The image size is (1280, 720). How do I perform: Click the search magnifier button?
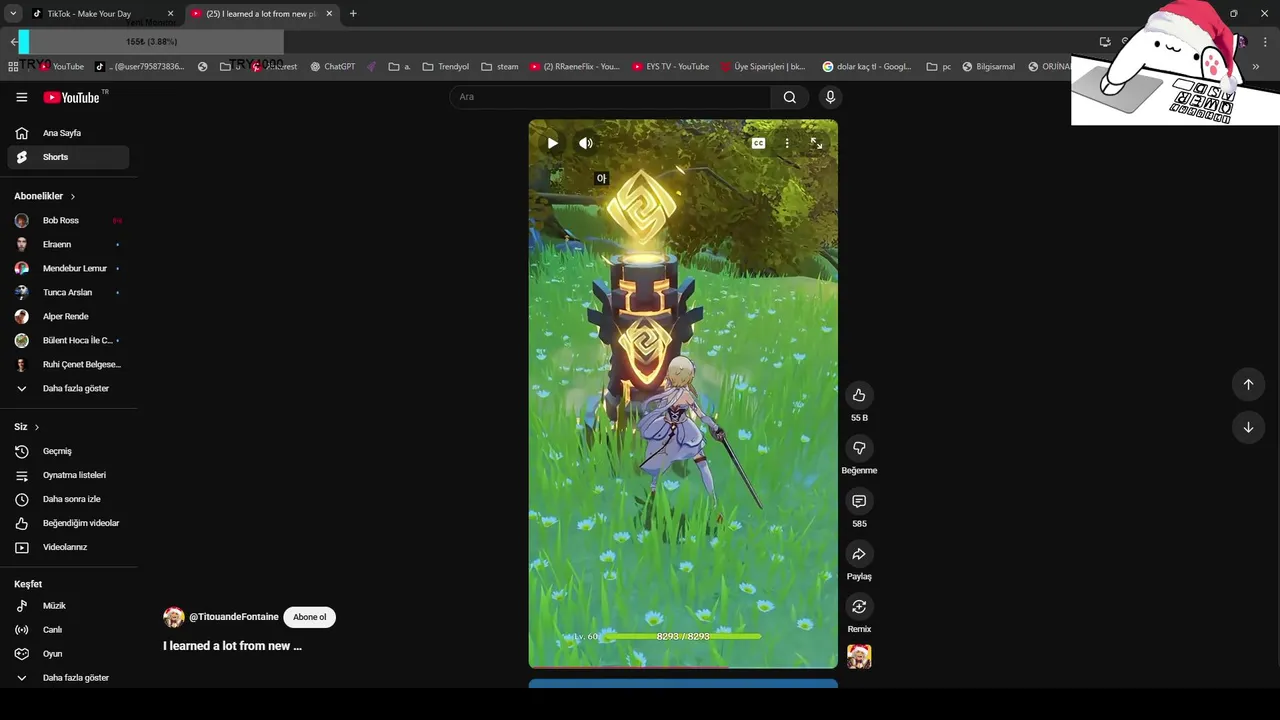click(790, 97)
